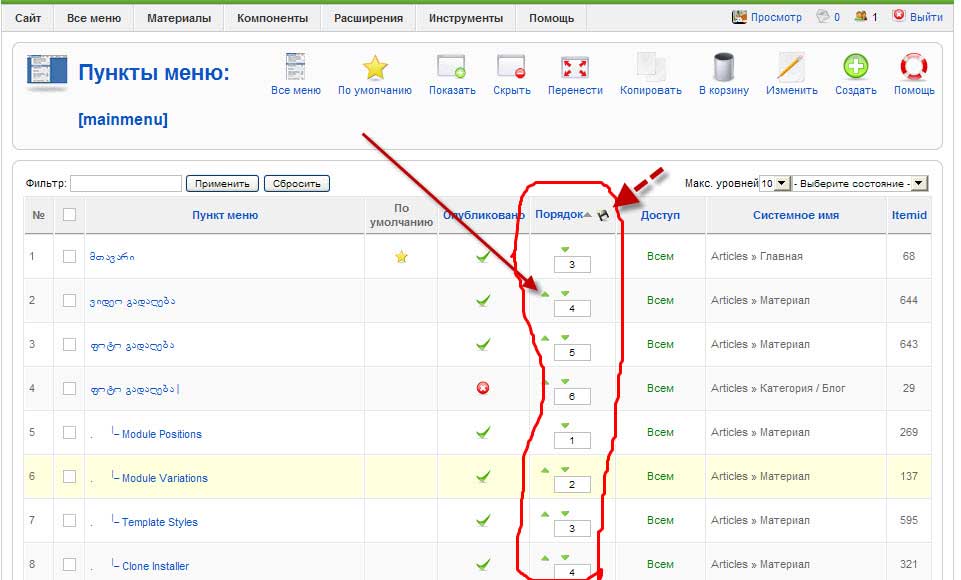The width and height of the screenshot is (961, 580).
Task: Click the Просмотр preview icon
Action: (x=739, y=17)
